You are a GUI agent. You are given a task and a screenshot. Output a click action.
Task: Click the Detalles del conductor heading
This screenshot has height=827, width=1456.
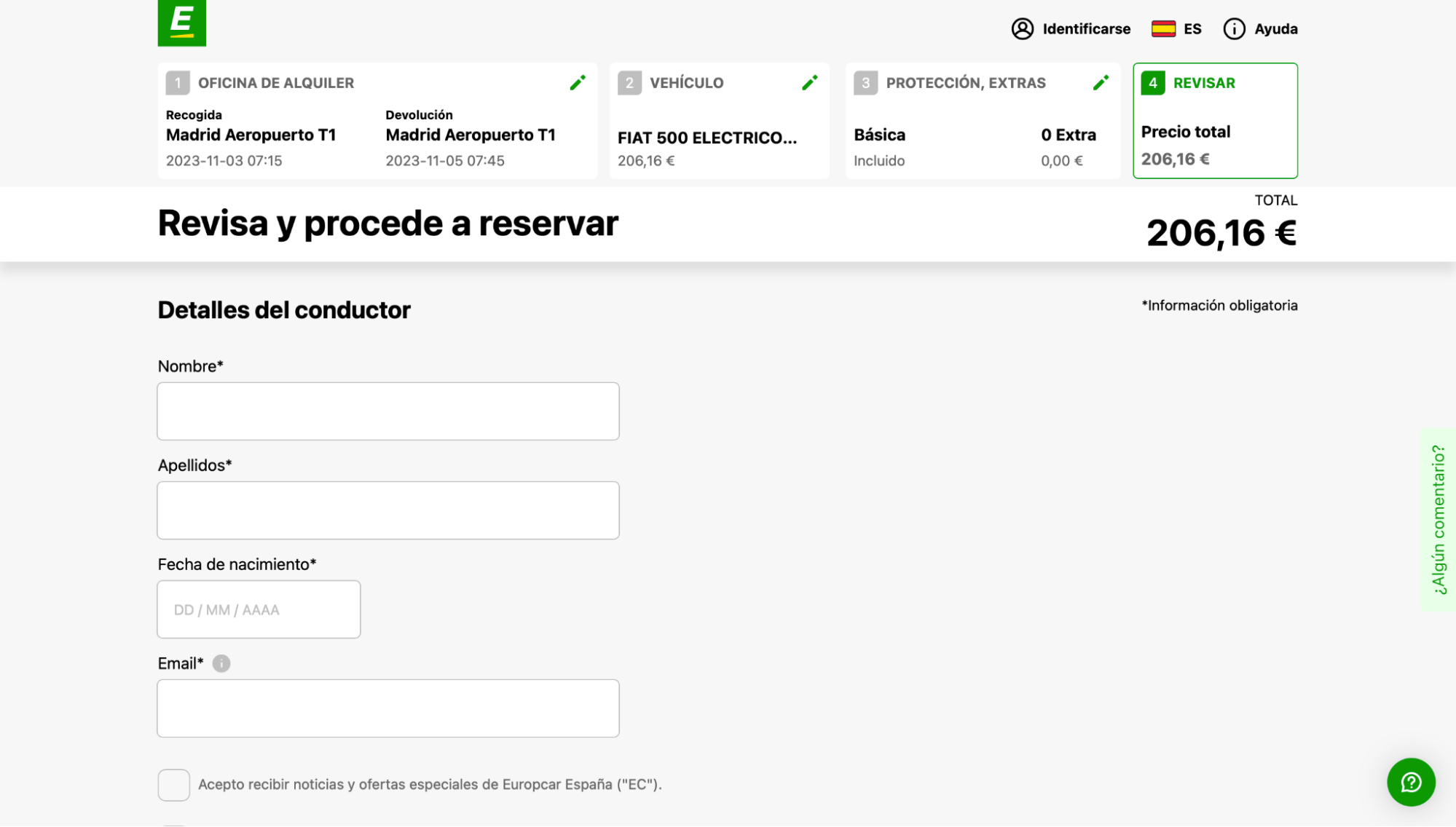284,310
